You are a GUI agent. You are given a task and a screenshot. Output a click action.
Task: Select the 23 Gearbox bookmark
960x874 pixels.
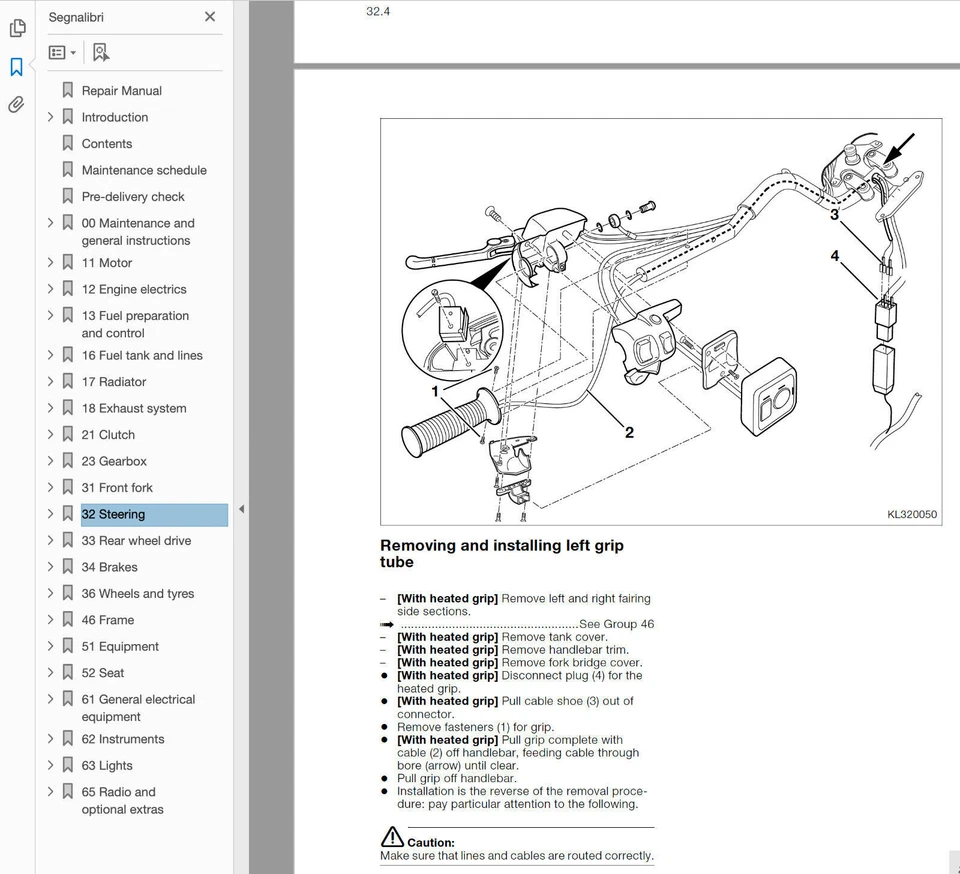[x=113, y=461]
